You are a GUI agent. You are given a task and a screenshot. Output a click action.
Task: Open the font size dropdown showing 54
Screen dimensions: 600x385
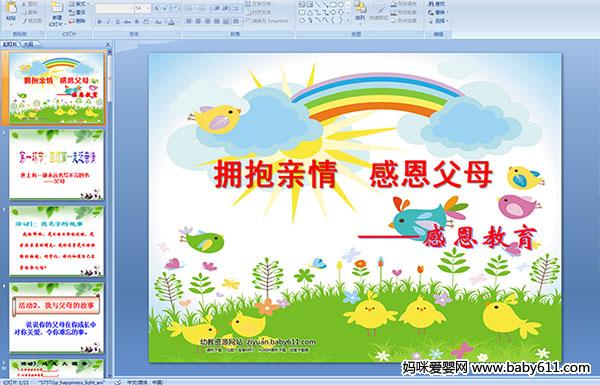[142, 8]
